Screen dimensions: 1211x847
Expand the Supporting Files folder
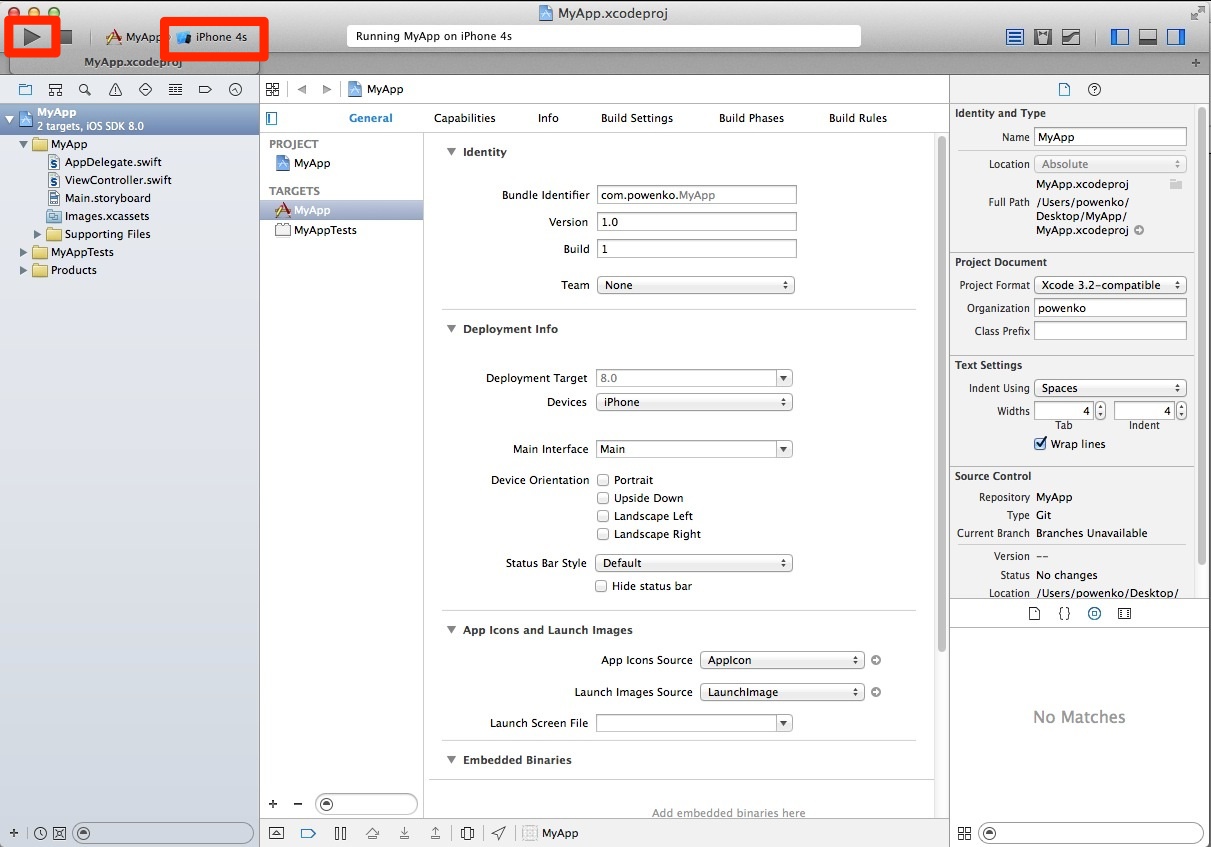38,234
